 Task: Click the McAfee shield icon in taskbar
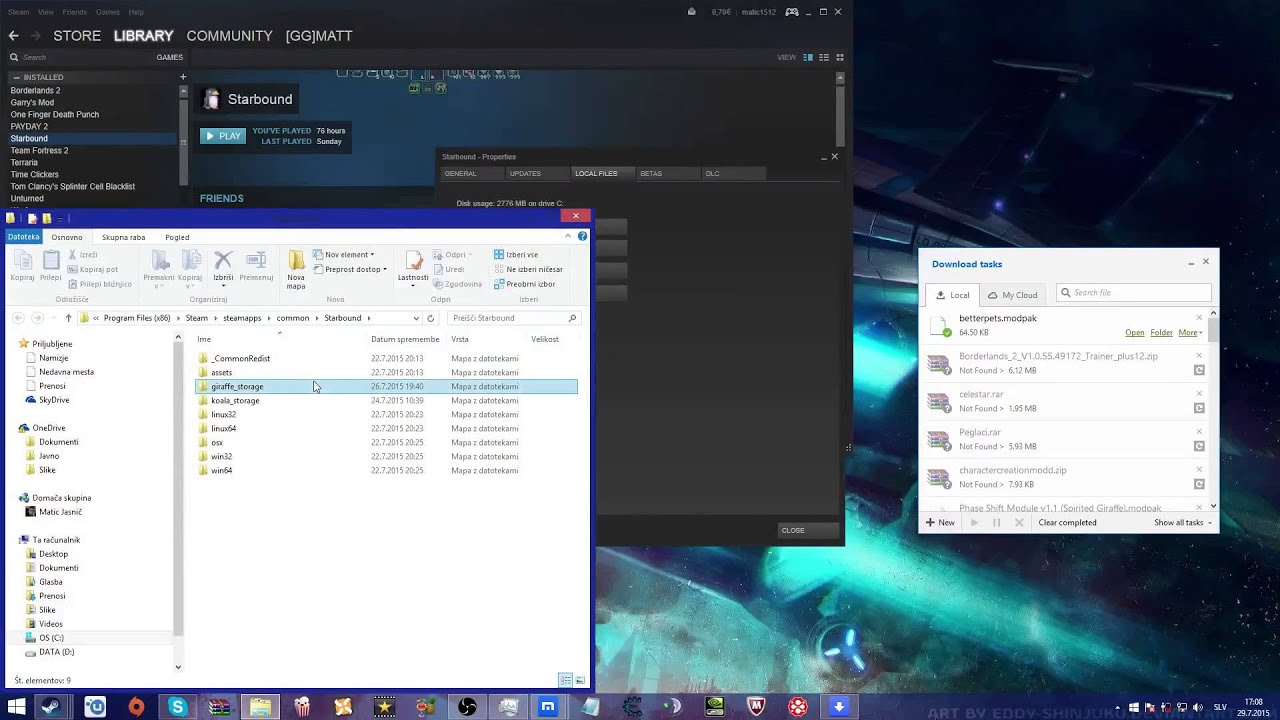[x=756, y=707]
